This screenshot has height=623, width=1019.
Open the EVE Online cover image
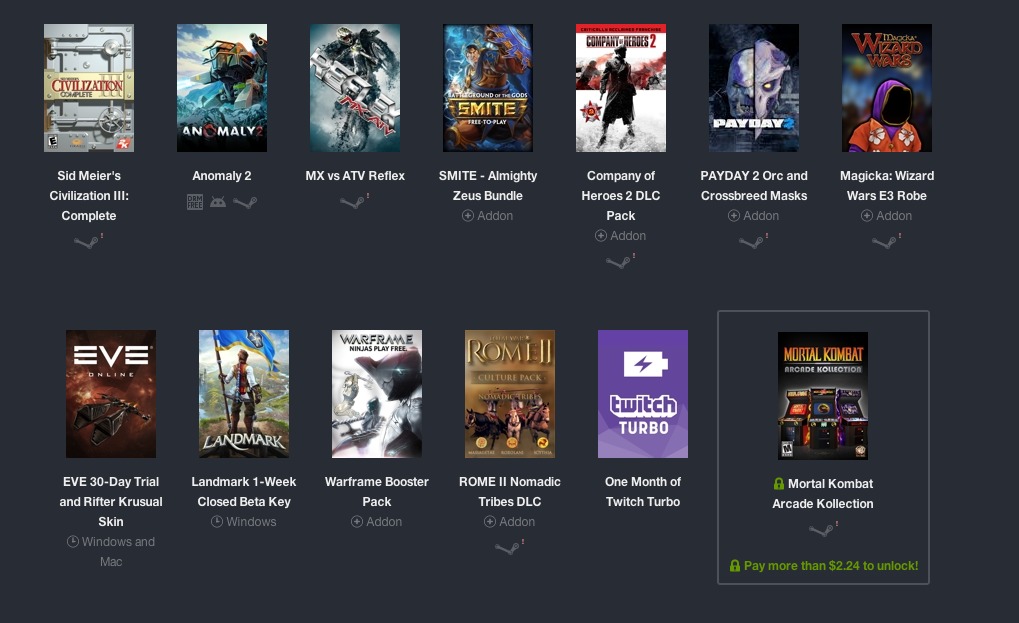111,394
